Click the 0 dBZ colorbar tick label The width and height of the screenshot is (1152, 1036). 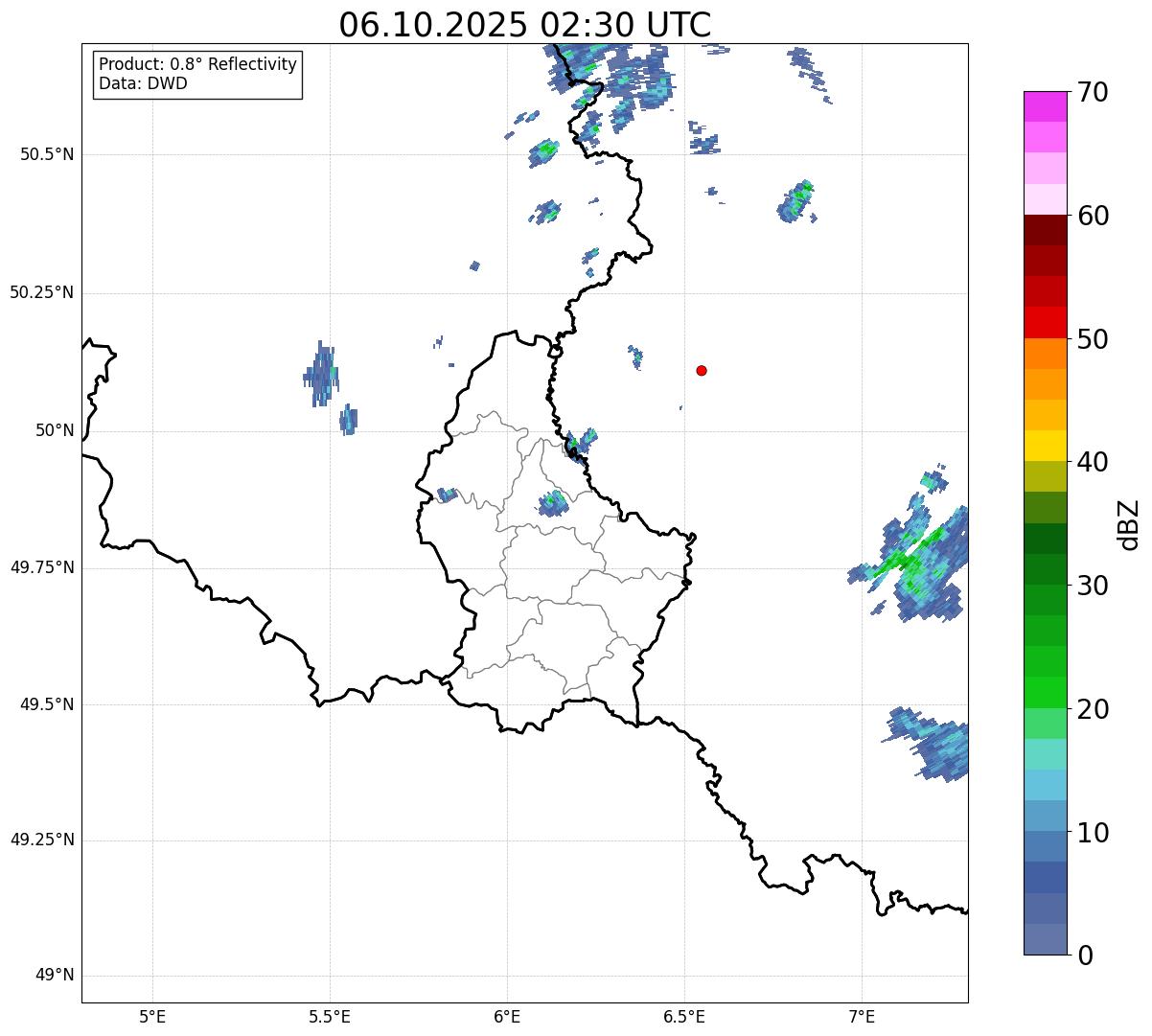coord(1084,955)
